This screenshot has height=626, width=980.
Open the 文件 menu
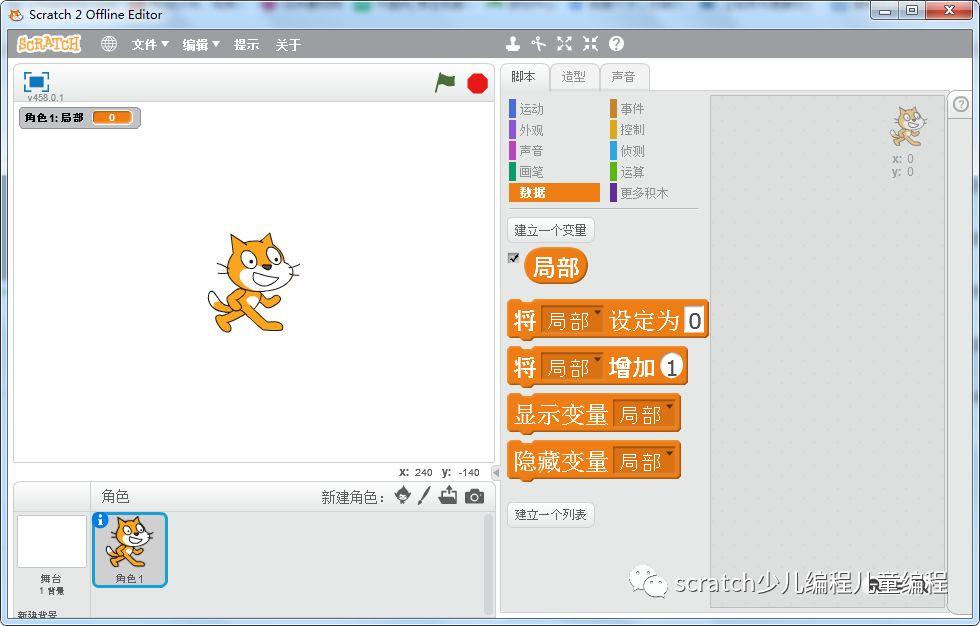[150, 44]
